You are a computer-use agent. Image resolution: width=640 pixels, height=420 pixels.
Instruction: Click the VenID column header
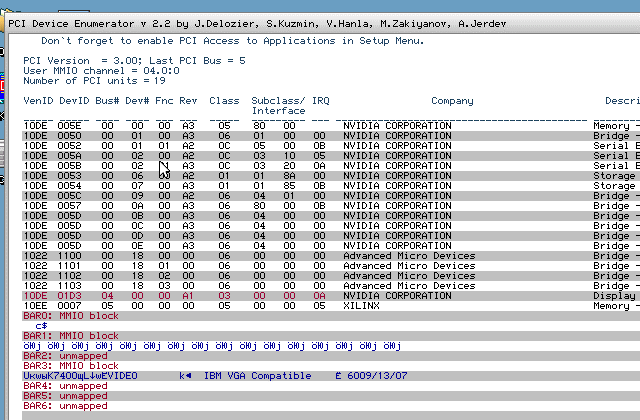click(x=38, y=101)
